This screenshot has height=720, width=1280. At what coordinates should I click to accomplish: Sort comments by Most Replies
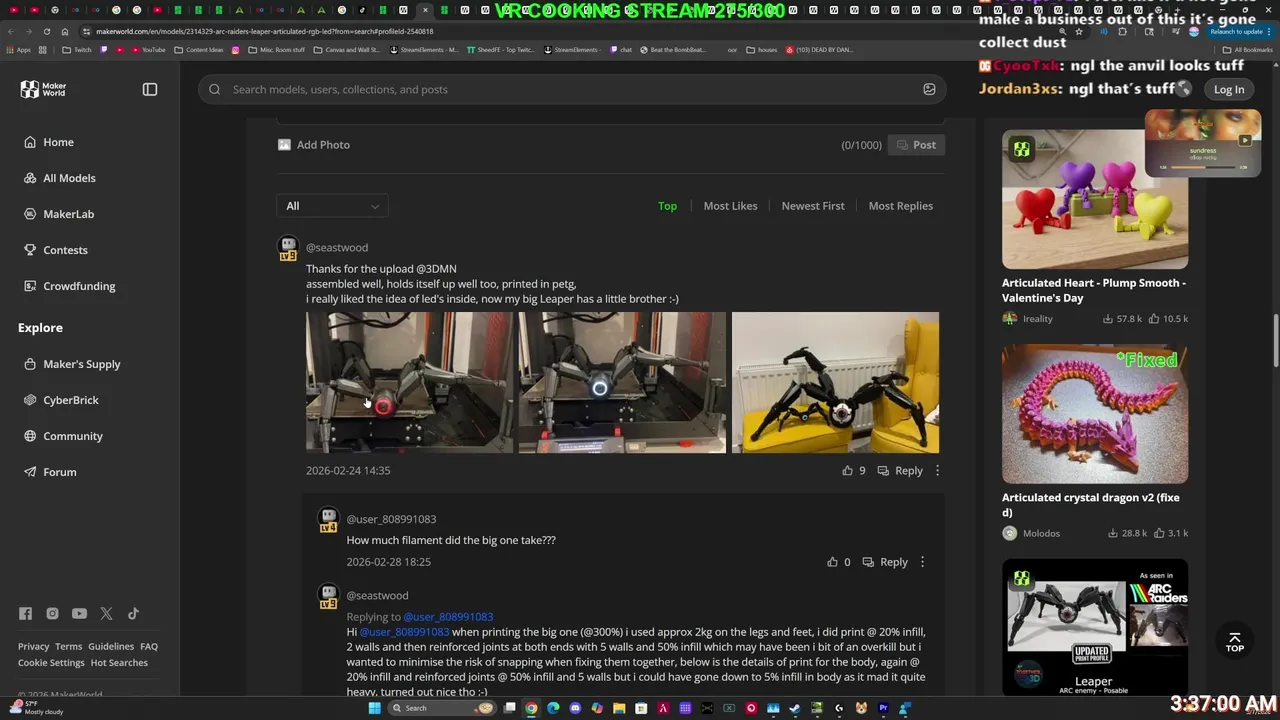pos(901,206)
